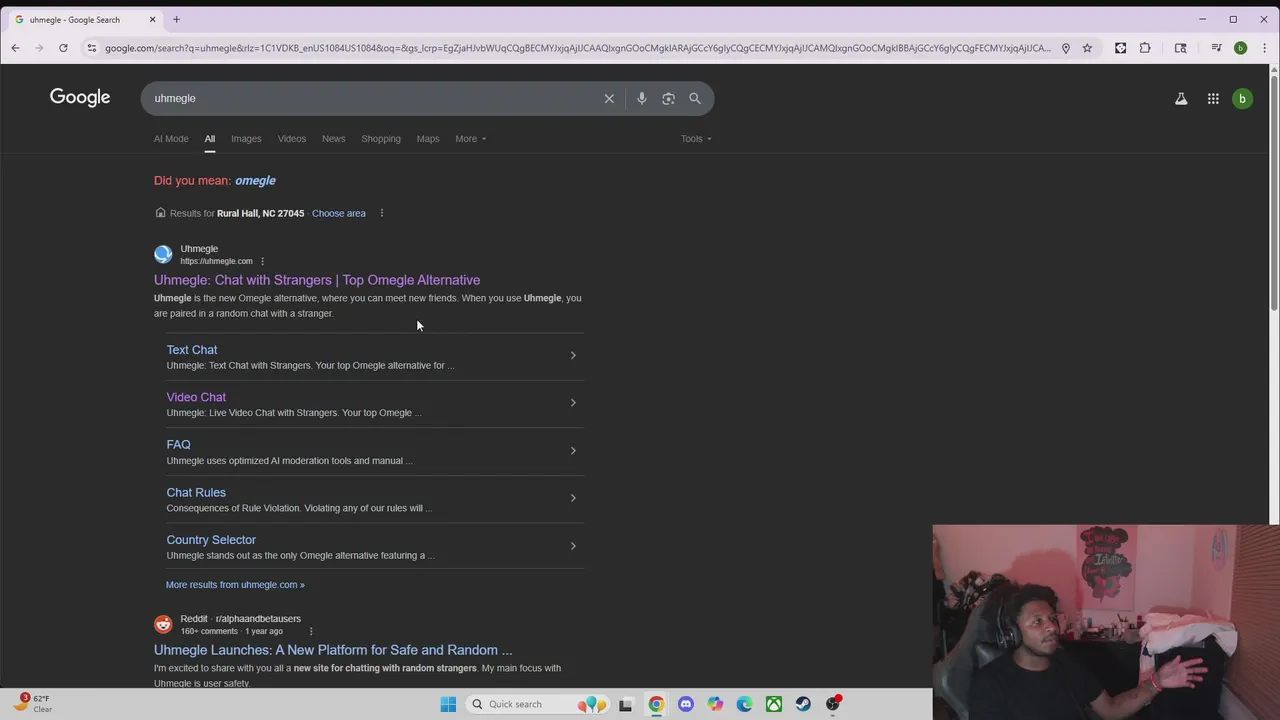Open the Video Chat sitelink
Viewport: 1280px width, 720px height.
point(196,397)
